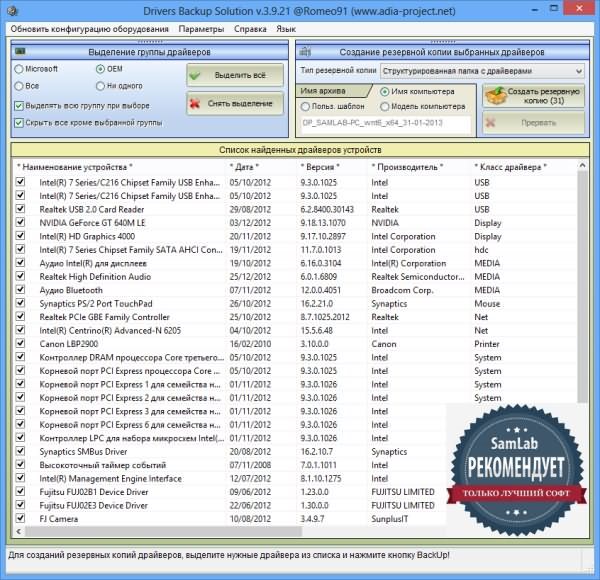Select the 'Ни одного' radio option
The height and width of the screenshot is (580, 600).
pos(100,86)
